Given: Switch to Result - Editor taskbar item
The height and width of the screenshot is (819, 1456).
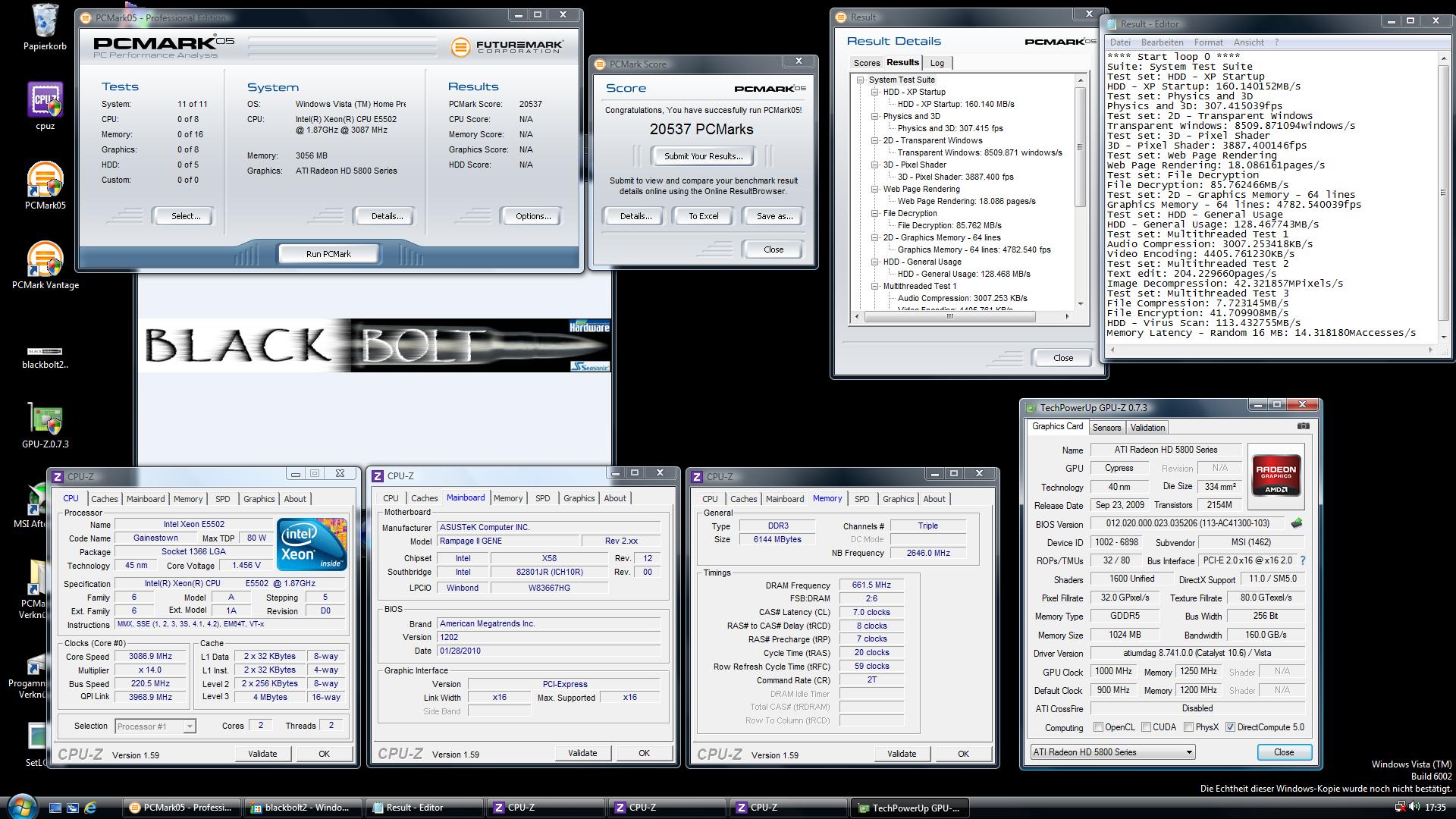Looking at the screenshot, I should (x=425, y=808).
